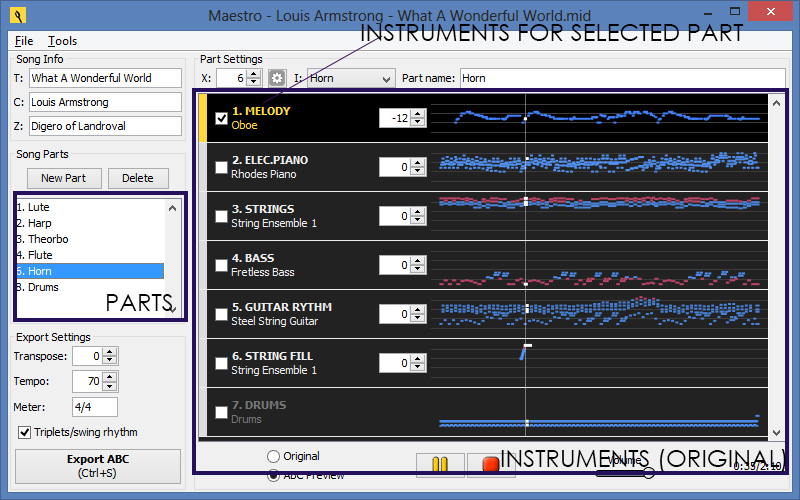Uncheck the 1. MELODY track checkbox
This screenshot has width=800, height=500.
coord(221,118)
